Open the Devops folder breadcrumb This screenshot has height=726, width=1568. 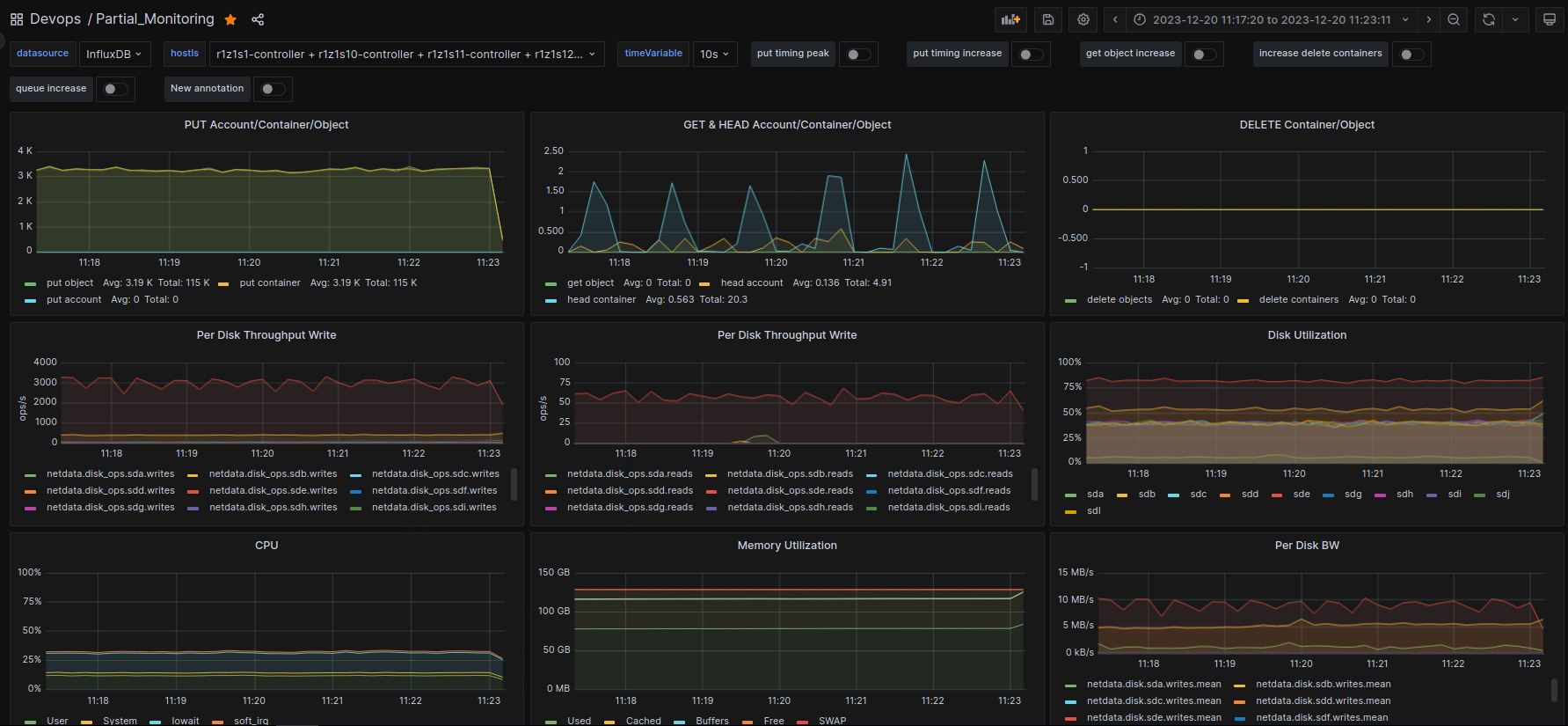(x=55, y=19)
